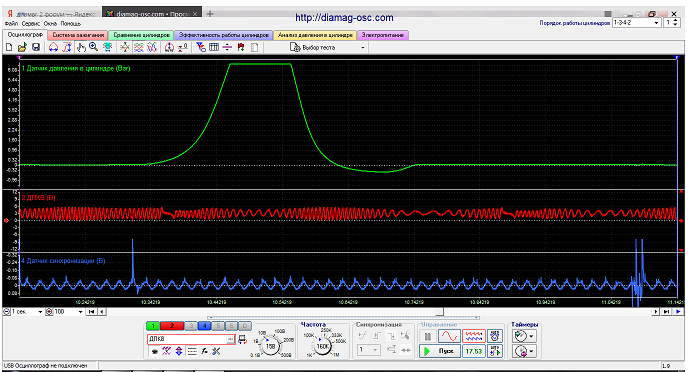The image size is (691, 372).
Task: Switch to Эффективность работы цилиндров tab
Action: click(x=224, y=35)
